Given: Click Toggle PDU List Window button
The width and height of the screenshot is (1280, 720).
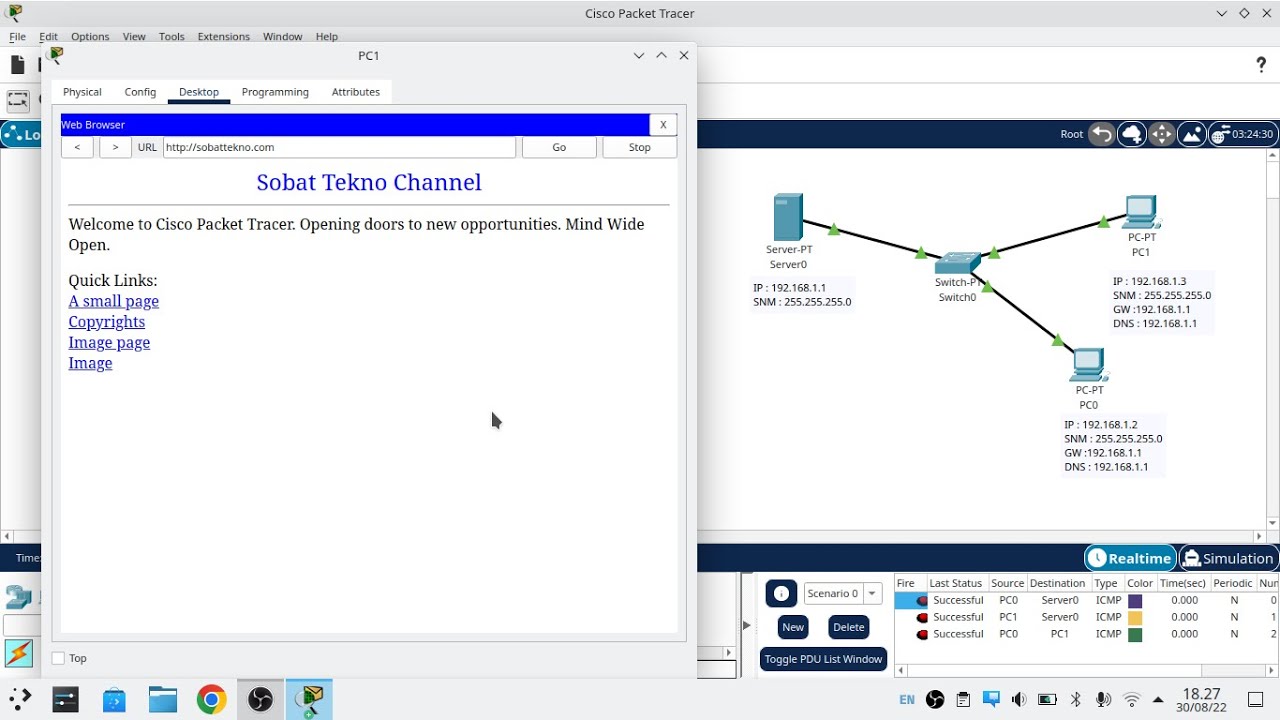Looking at the screenshot, I should click(x=823, y=659).
